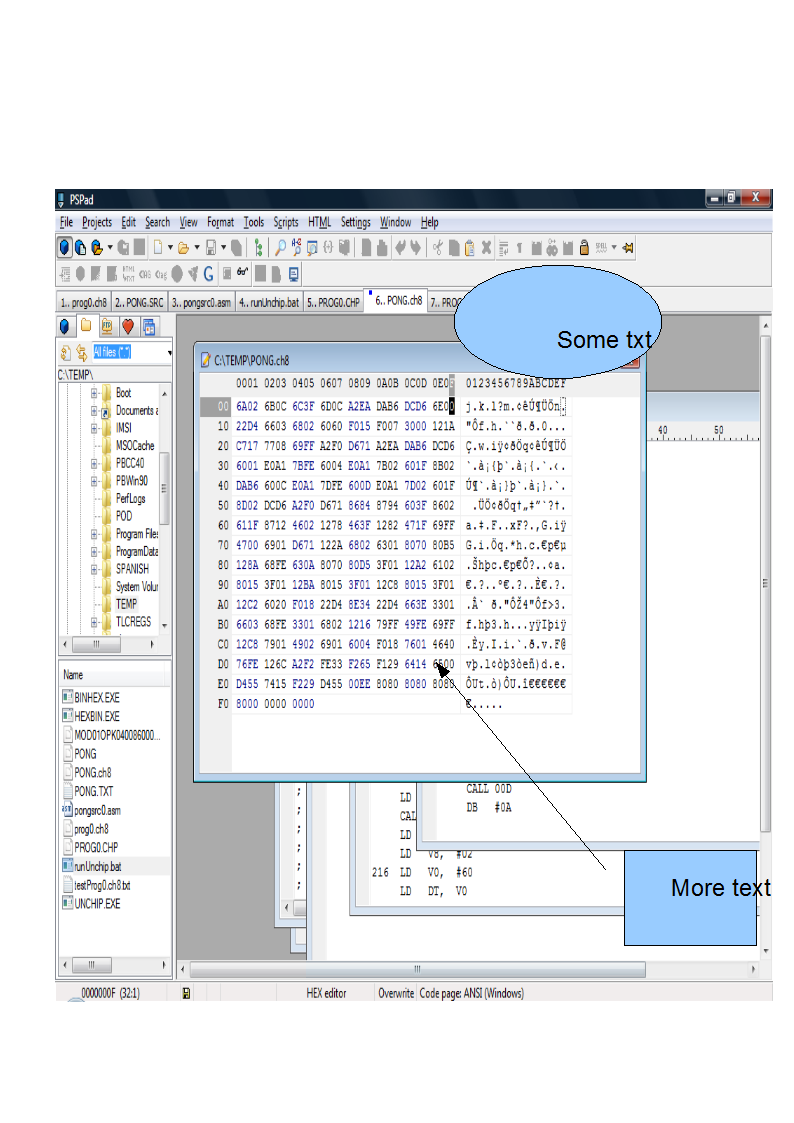Click the New file page icon
The width and height of the screenshot is (794, 1123).
coord(158,247)
